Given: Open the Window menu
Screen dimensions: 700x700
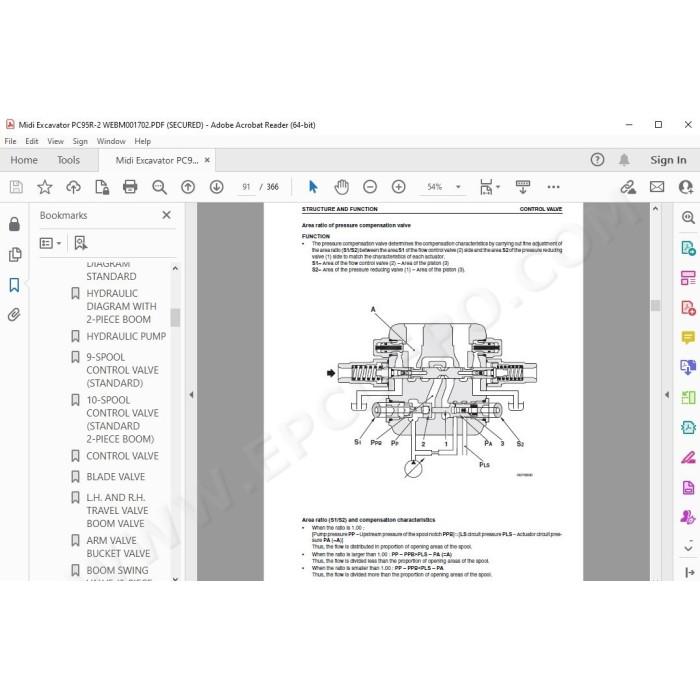Looking at the screenshot, I should click(x=111, y=141).
